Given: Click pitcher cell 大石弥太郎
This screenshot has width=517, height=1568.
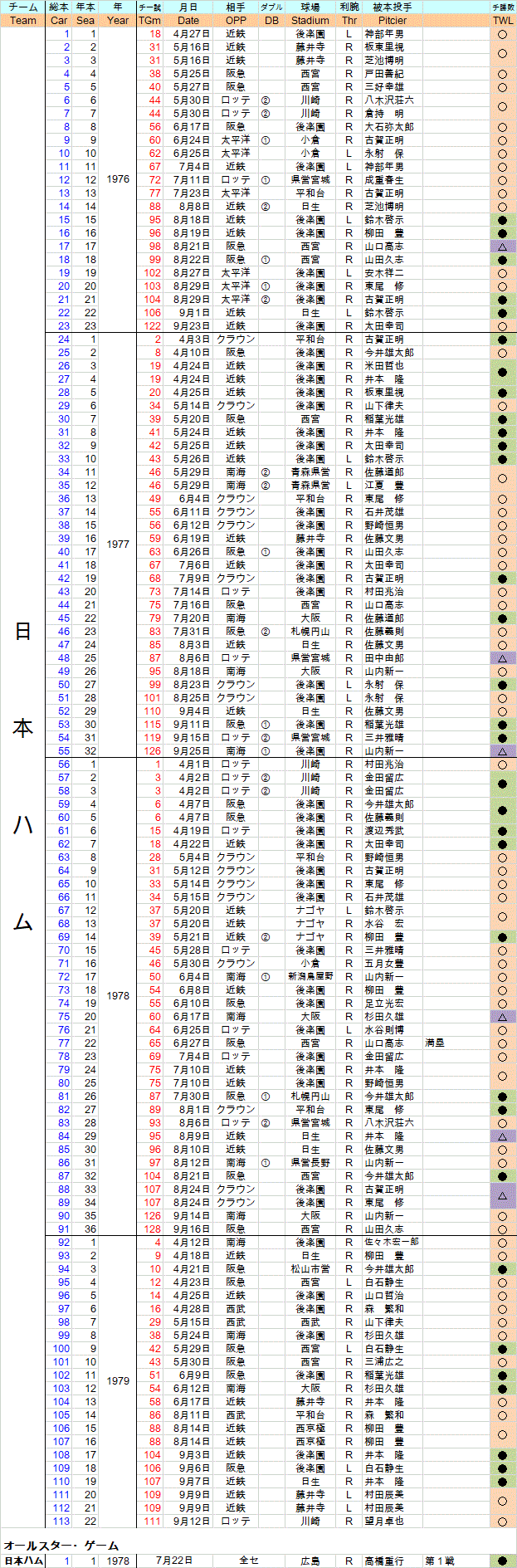Looking at the screenshot, I should (393, 127).
